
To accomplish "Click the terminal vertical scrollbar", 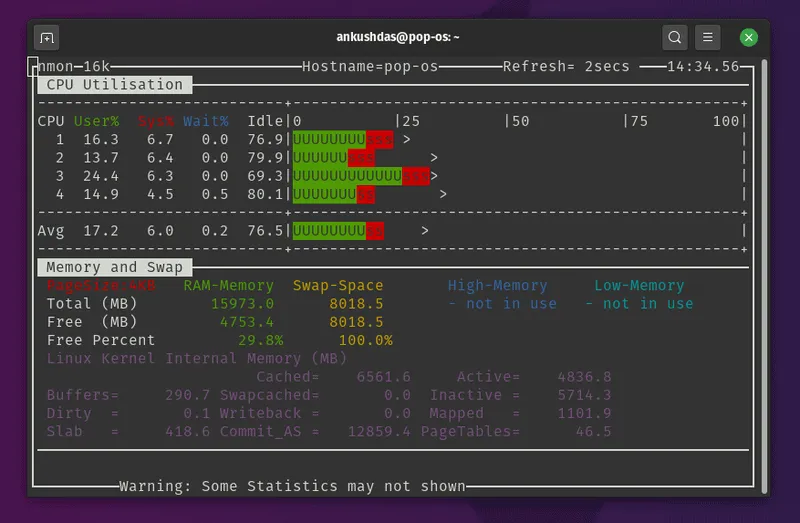I will click(x=764, y=276).
